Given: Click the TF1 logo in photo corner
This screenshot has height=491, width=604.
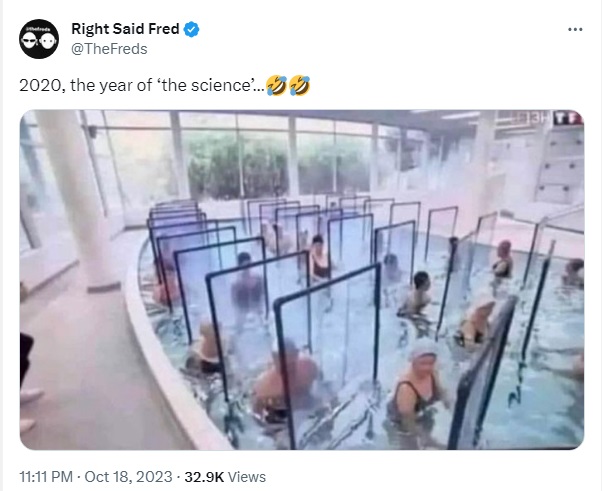Looking at the screenshot, I should coord(568,118).
